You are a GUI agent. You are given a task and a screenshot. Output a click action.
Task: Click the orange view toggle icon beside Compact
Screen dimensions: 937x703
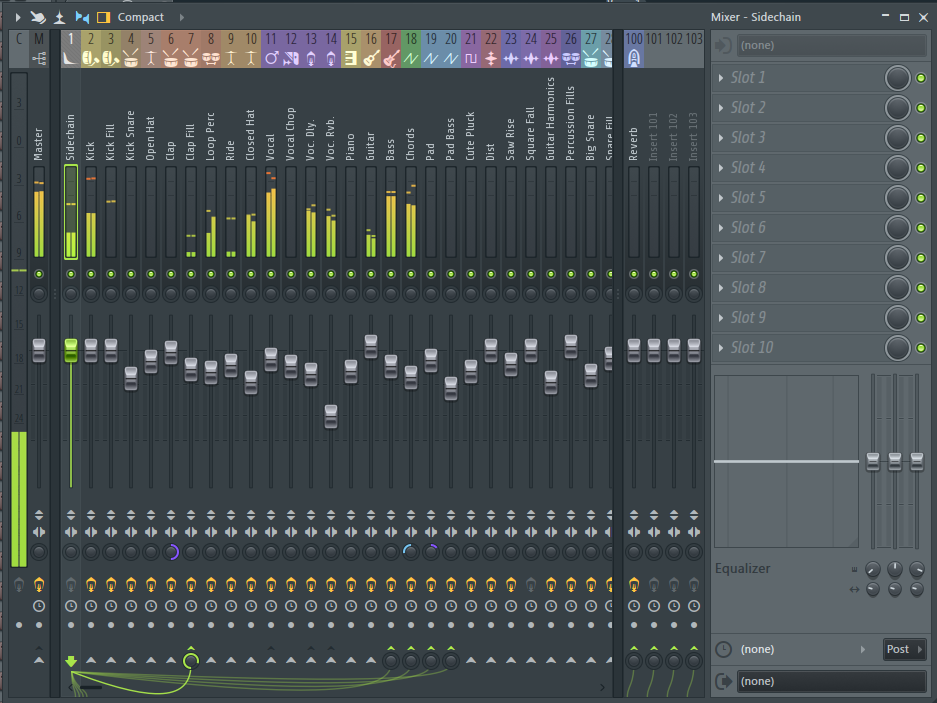(x=103, y=17)
